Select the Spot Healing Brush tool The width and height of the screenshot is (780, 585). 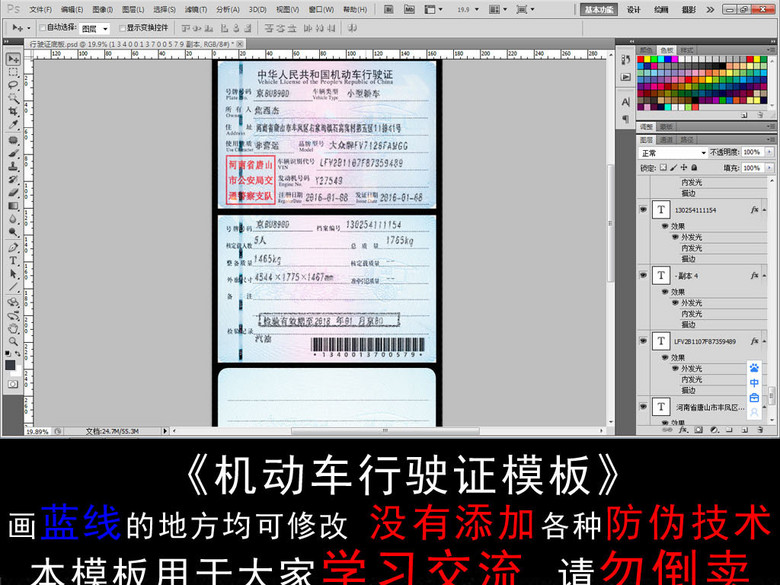pyautogui.click(x=13, y=141)
